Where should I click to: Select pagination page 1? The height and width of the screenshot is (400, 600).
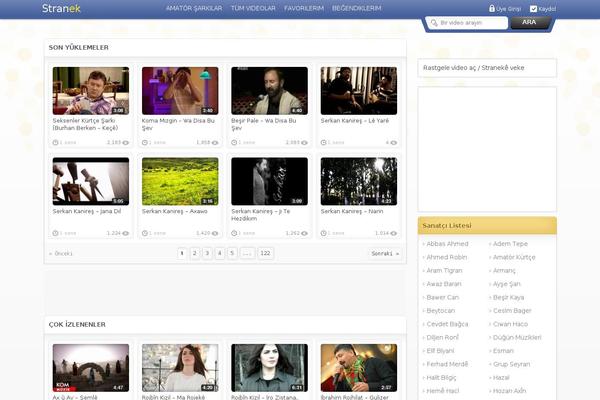(x=182, y=253)
